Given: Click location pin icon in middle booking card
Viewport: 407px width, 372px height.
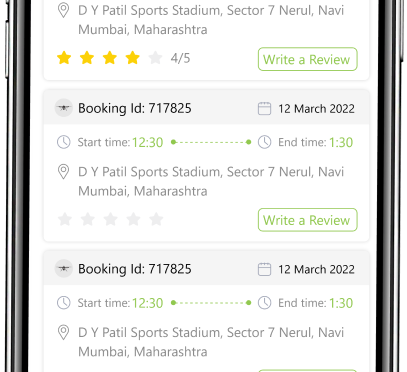Looking at the screenshot, I should point(63,172).
